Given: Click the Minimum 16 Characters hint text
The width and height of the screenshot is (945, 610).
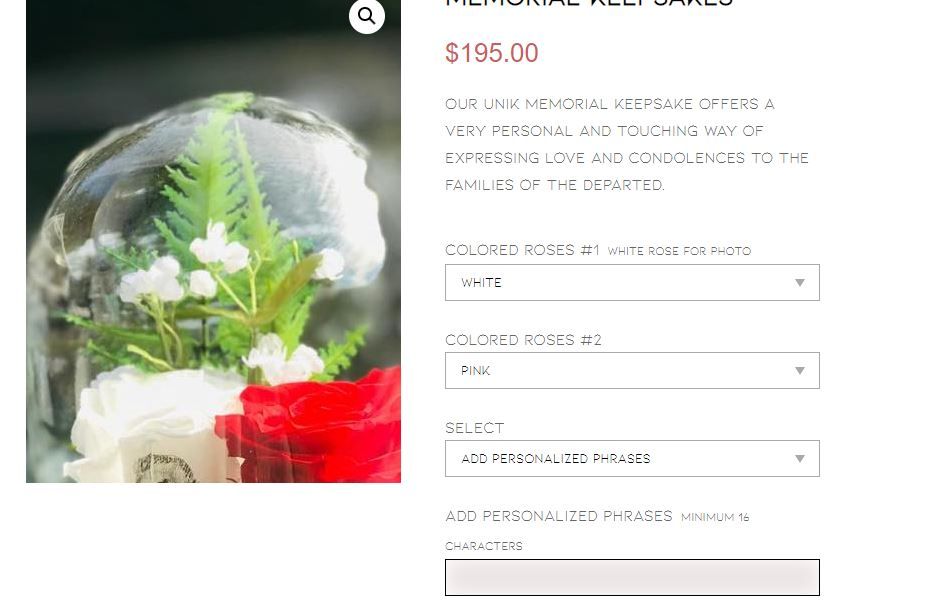Looking at the screenshot, I should tap(597, 531).
